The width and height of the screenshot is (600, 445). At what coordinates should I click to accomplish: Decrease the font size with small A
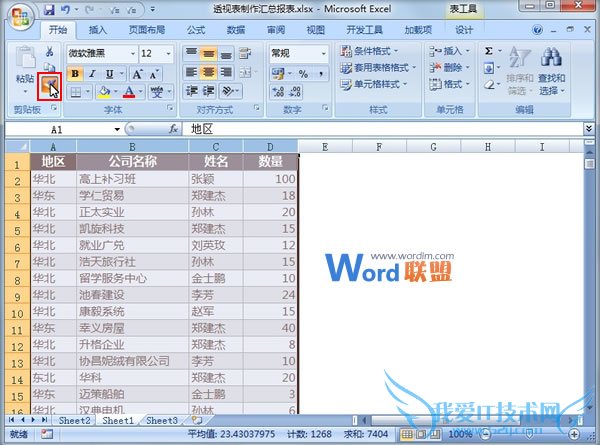pyautogui.click(x=154, y=74)
